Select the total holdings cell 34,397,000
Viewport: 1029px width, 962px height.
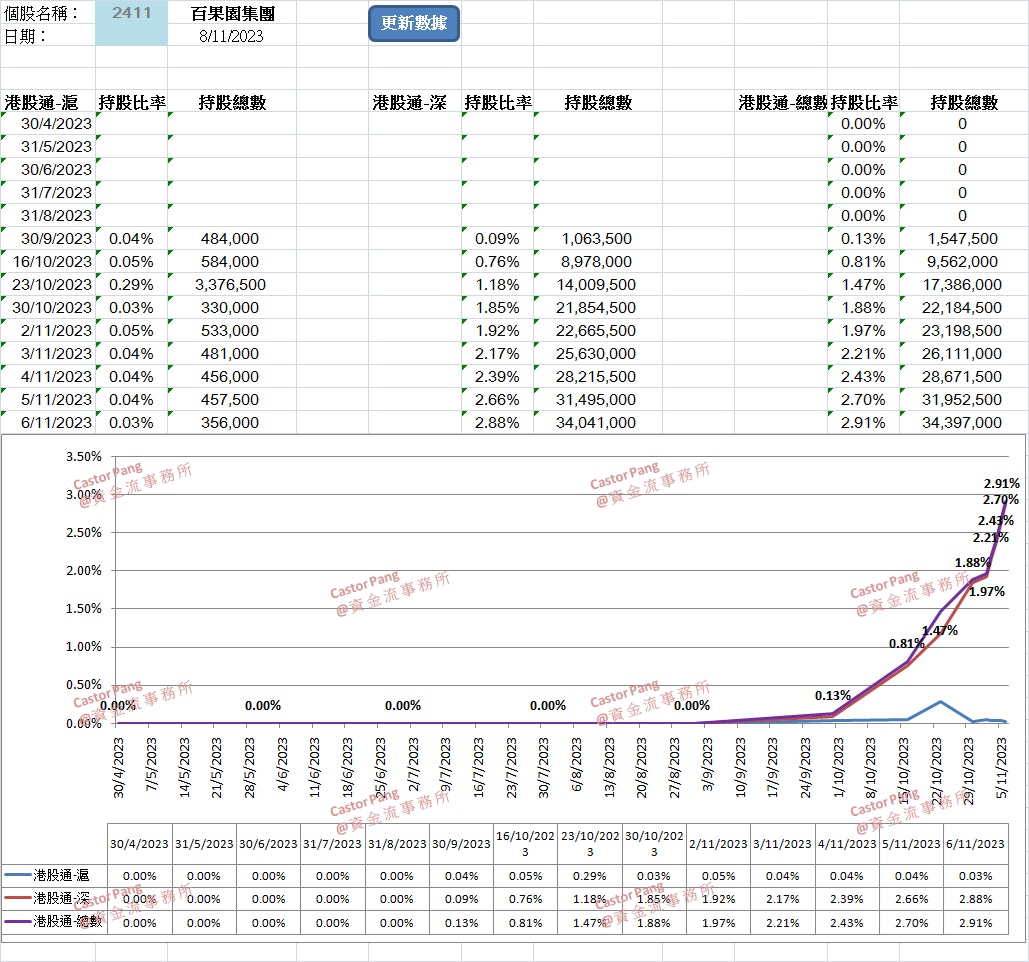(963, 423)
